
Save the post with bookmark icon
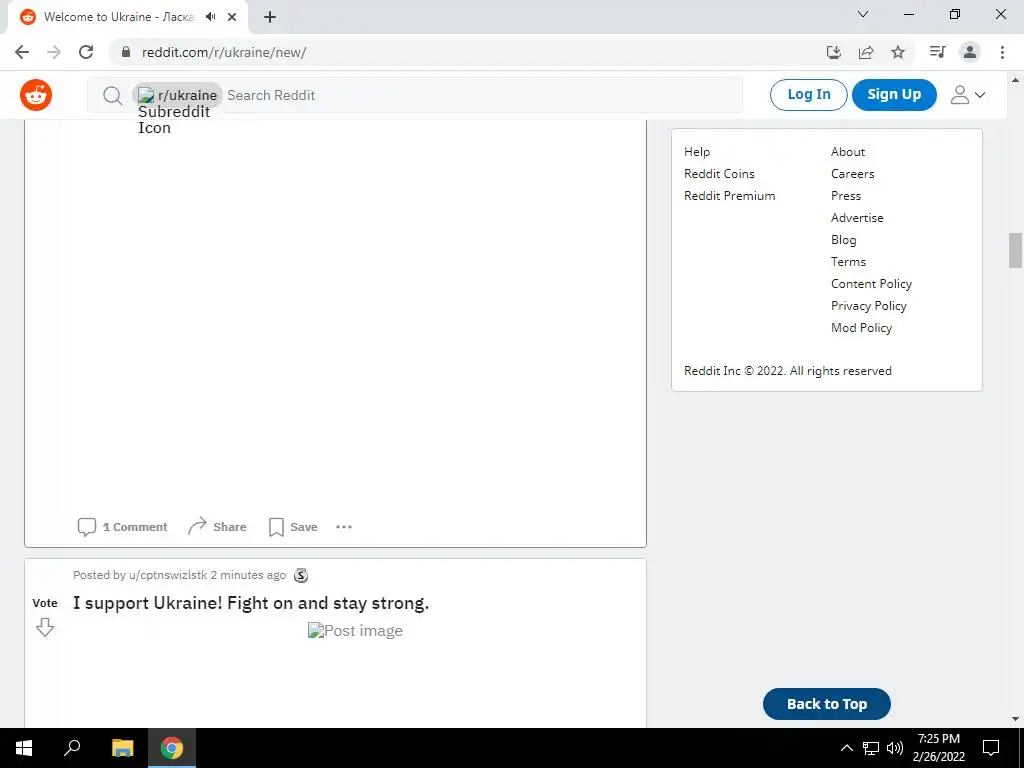tap(293, 527)
